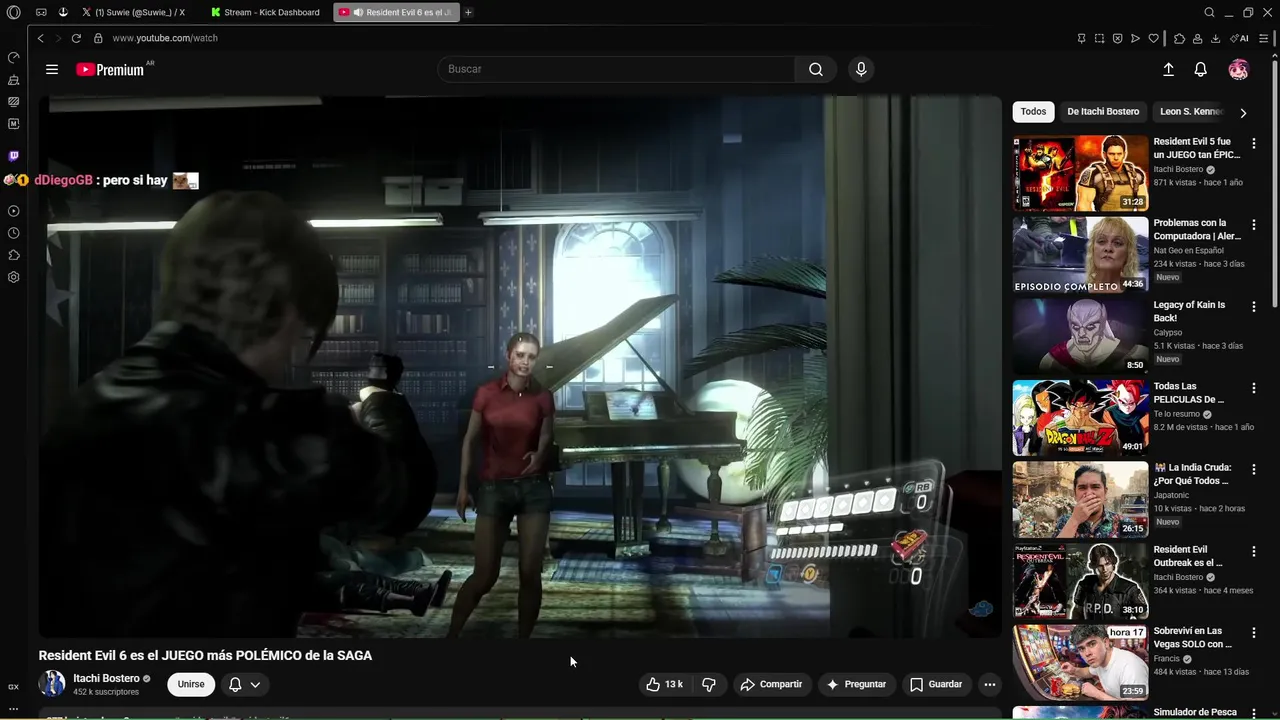Take snapshot with dashed-square icon
Viewport: 1280px width, 720px height.
tap(1099, 38)
